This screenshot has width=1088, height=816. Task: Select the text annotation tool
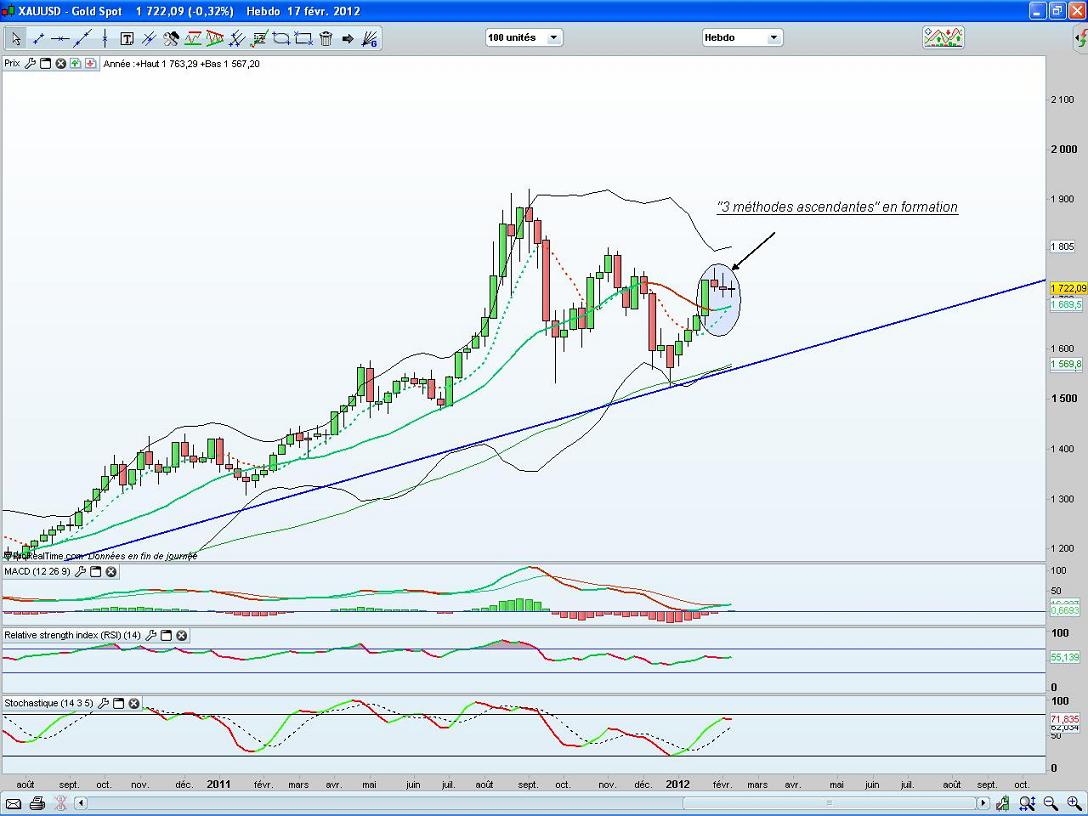[127, 39]
